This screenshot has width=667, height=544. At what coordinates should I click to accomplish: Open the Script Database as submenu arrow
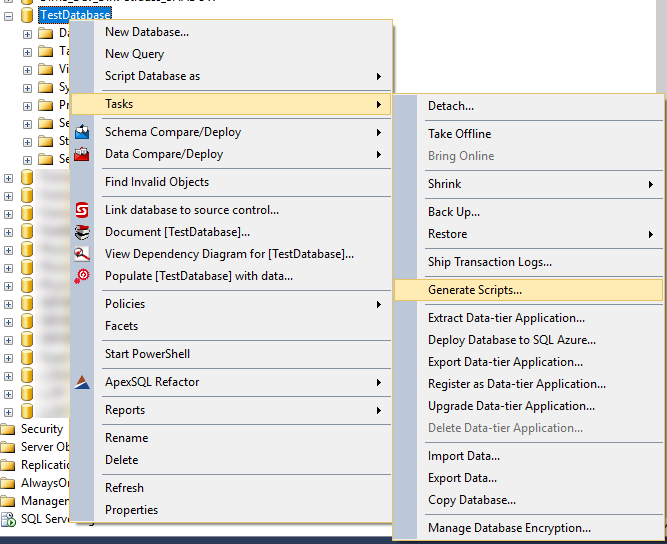[x=378, y=77]
